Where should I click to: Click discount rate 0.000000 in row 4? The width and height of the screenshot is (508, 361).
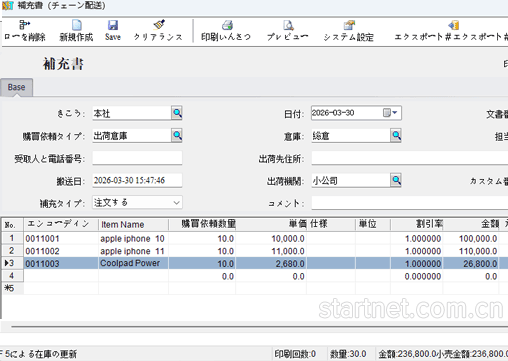point(417,276)
